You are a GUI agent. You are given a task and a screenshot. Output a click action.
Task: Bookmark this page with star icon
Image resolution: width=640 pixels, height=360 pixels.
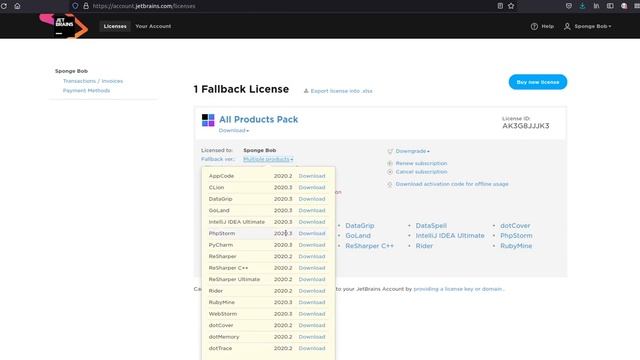(x=511, y=6)
